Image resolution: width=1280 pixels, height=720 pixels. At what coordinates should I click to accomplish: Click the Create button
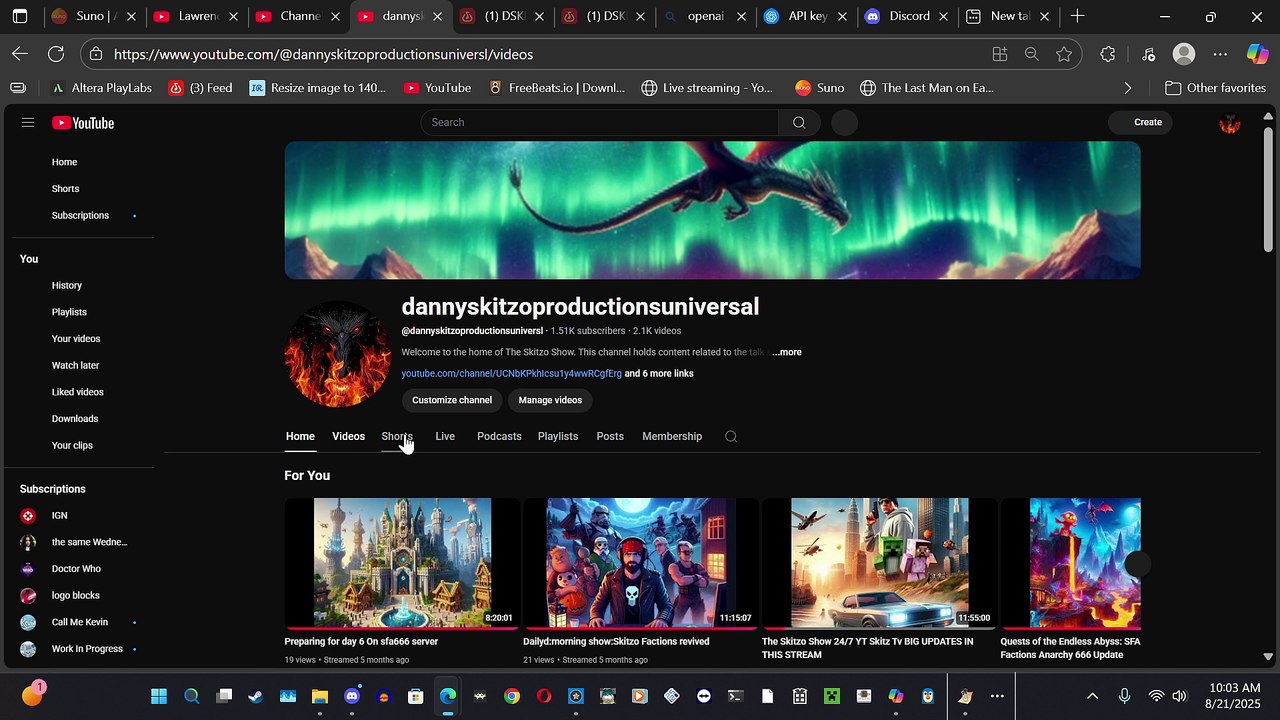(1140, 122)
